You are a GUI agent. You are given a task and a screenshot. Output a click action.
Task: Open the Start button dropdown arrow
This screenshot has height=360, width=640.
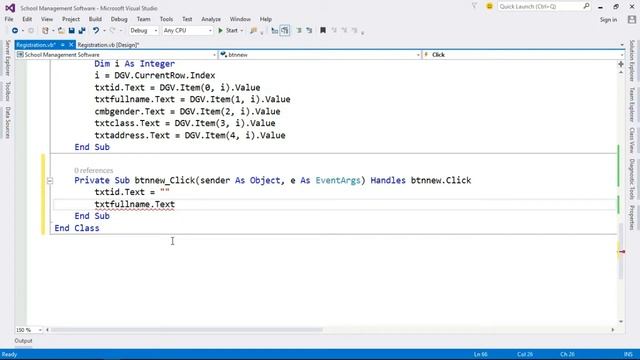coord(242,31)
